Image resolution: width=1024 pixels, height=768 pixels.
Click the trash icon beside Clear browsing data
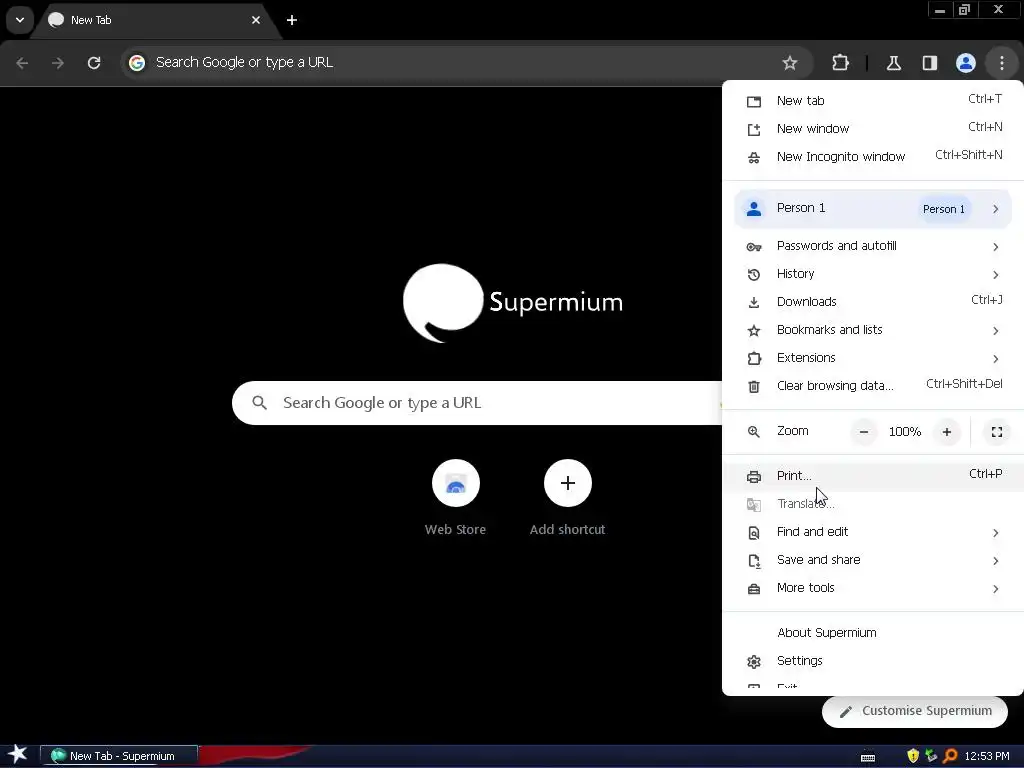754,387
